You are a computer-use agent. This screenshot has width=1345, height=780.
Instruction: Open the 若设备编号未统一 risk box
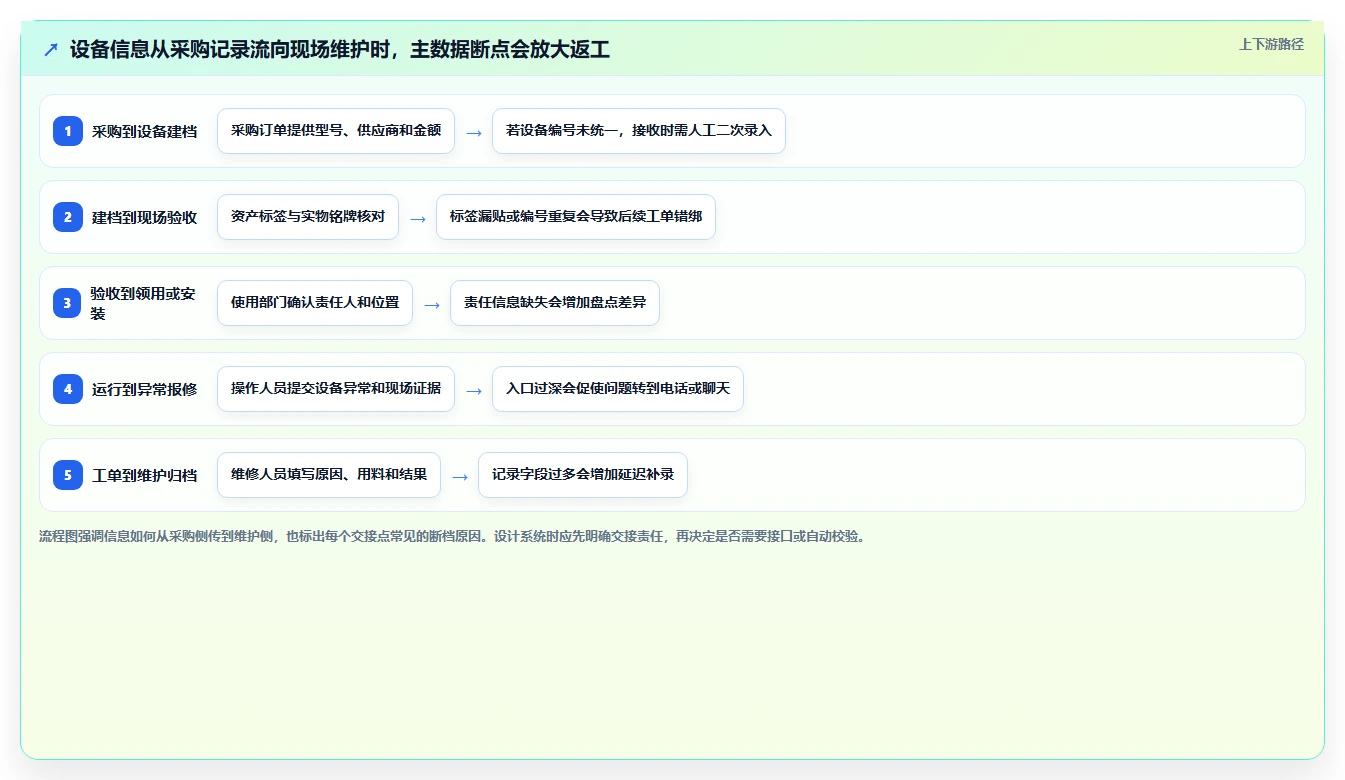pos(639,131)
